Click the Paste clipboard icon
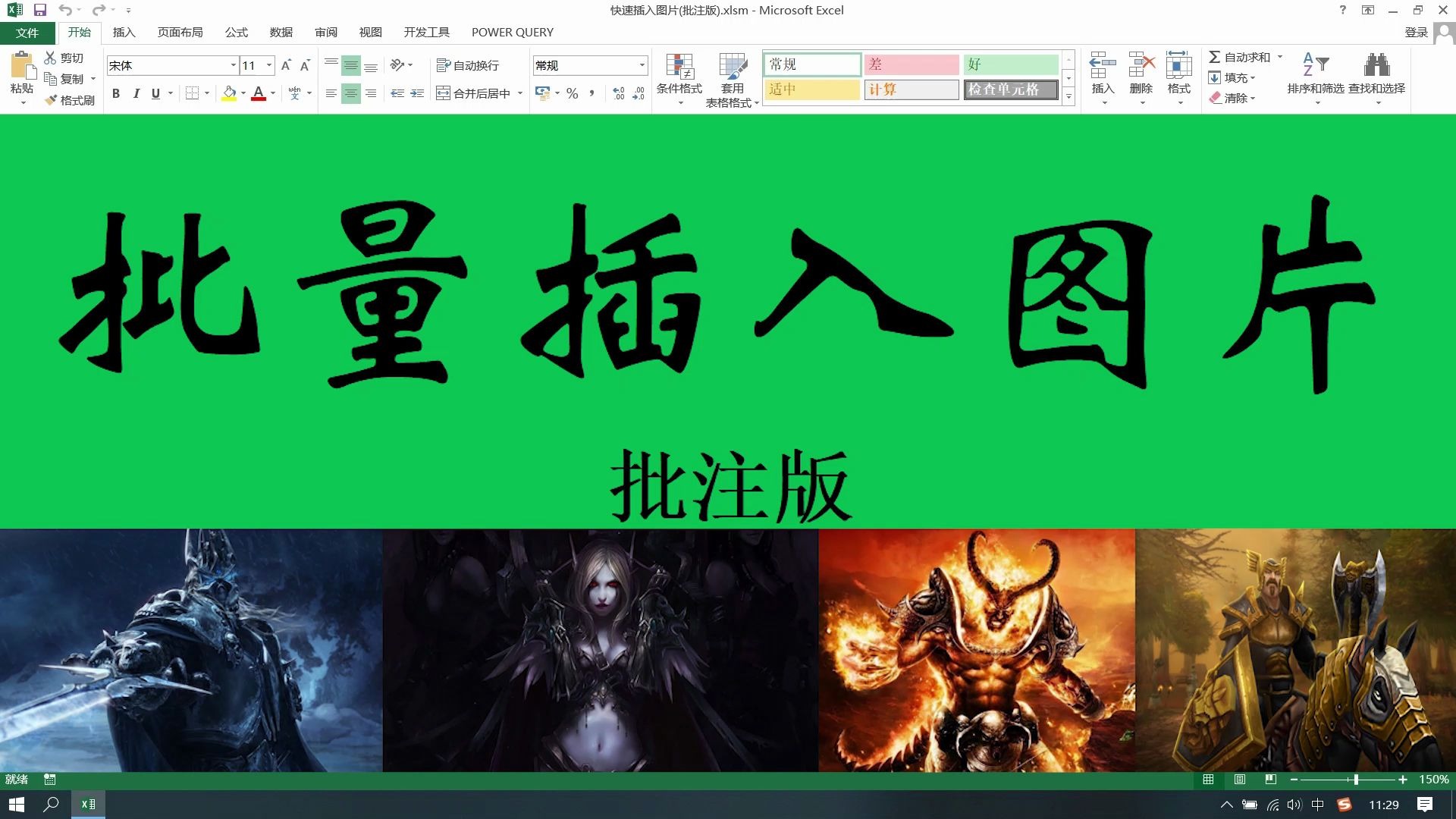Screen dimensions: 1456x819 22,66
